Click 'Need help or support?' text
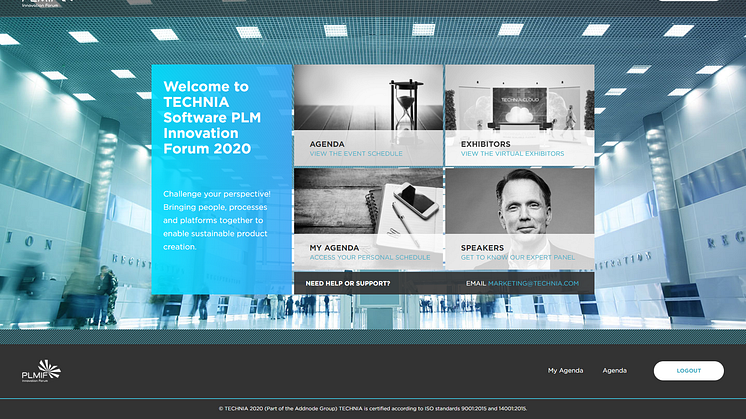The height and width of the screenshot is (419, 746). [x=348, y=283]
